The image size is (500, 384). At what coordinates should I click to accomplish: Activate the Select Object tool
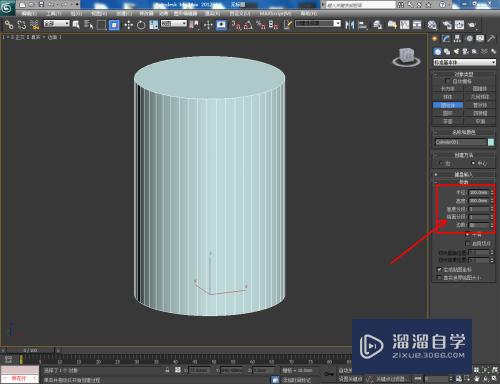[76, 25]
